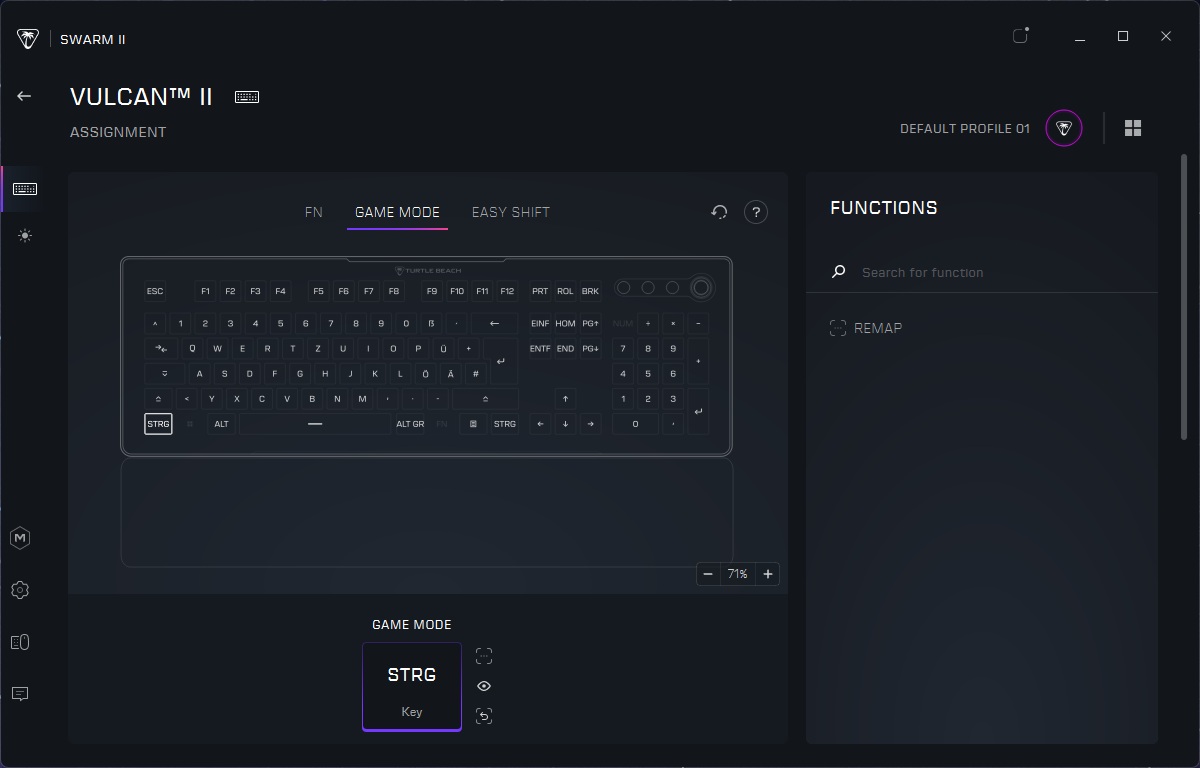Select the EINF key on the layout
Image resolution: width=1200 pixels, height=768 pixels.
pos(540,323)
